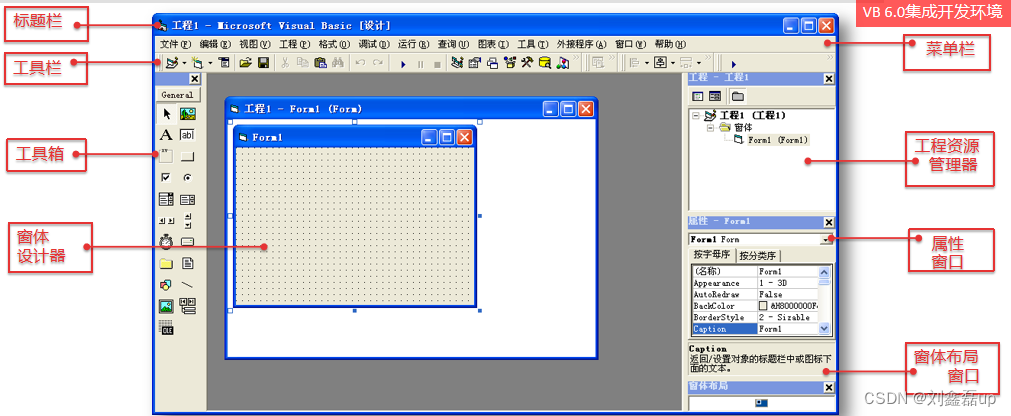Open the 运行(R) menu
1011x416 pixels.
pos(413,45)
